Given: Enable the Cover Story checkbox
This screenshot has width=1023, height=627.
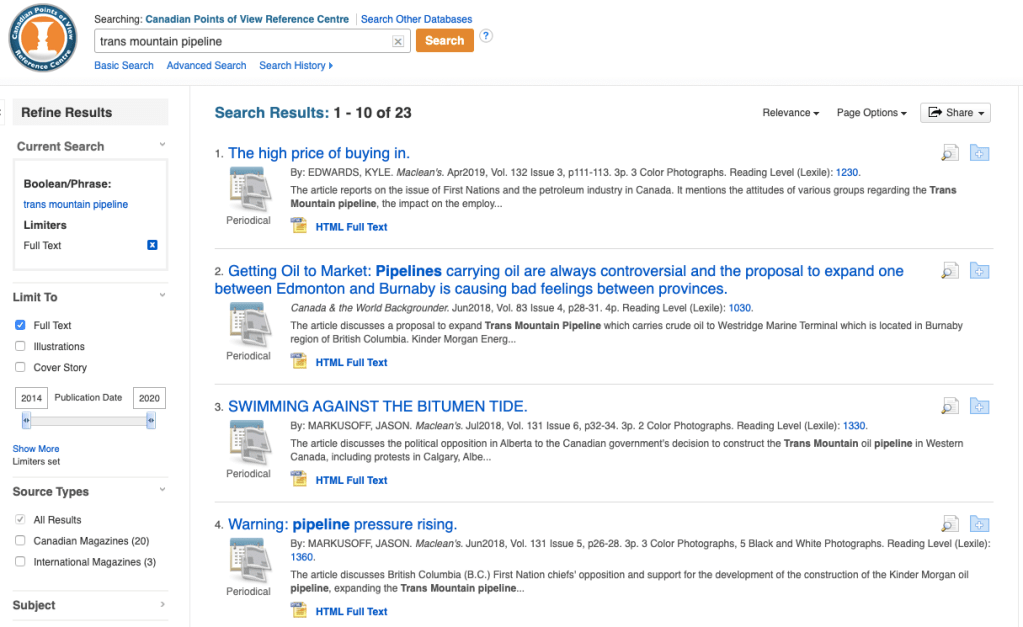Looking at the screenshot, I should pos(21,367).
